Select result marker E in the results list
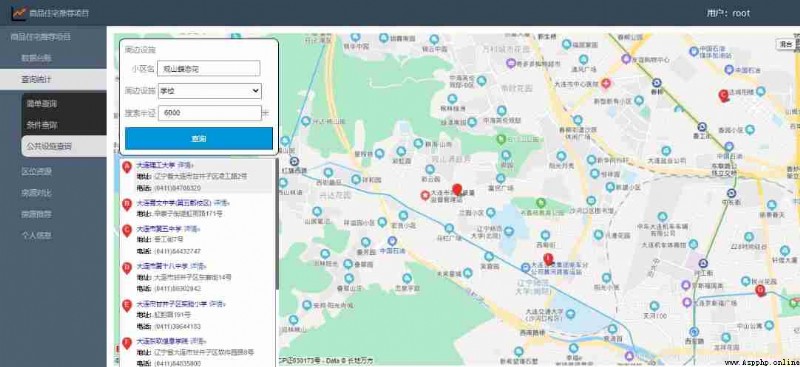Screen dimensions: 800x367 point(127,305)
